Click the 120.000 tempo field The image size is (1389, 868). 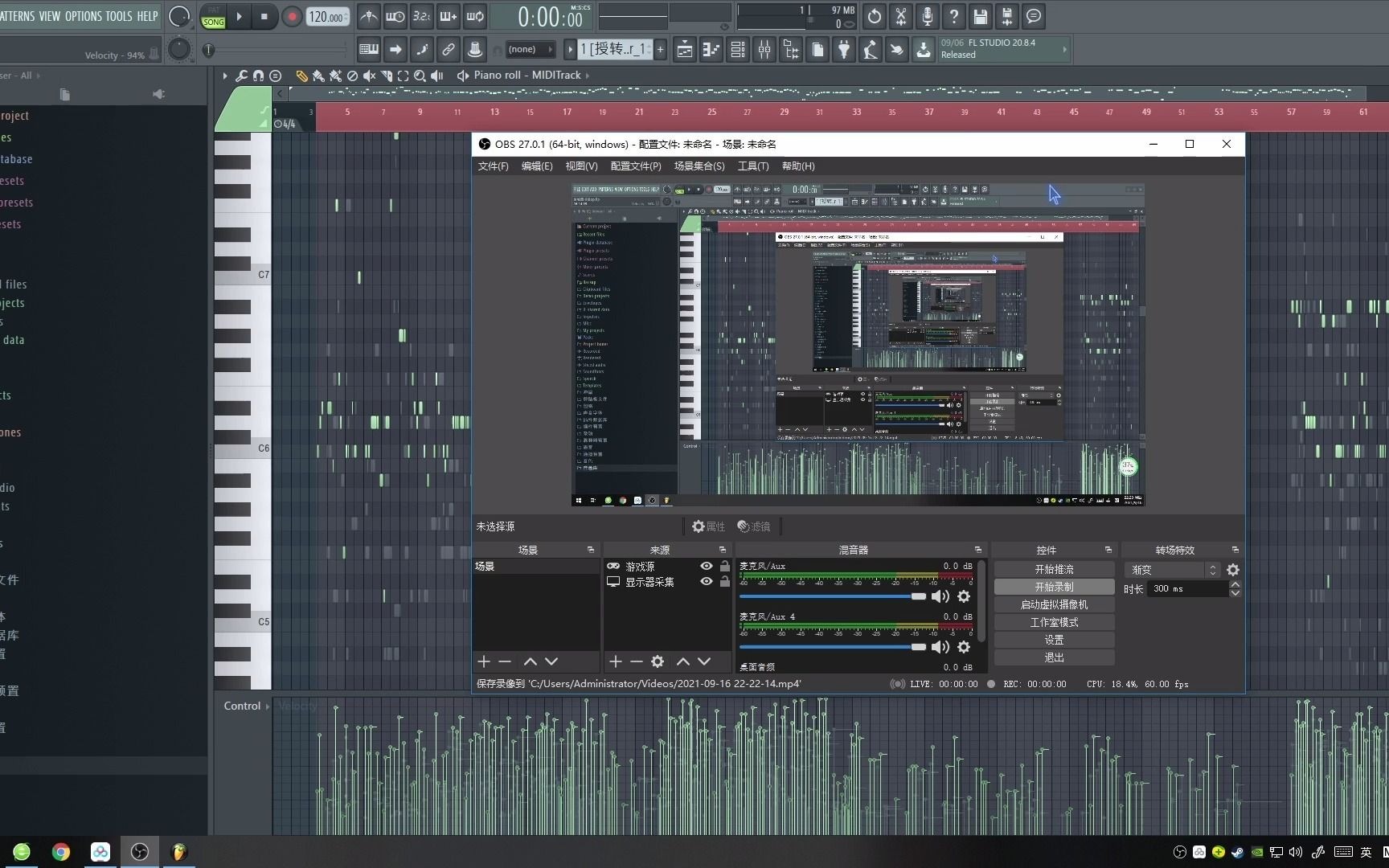[326, 17]
